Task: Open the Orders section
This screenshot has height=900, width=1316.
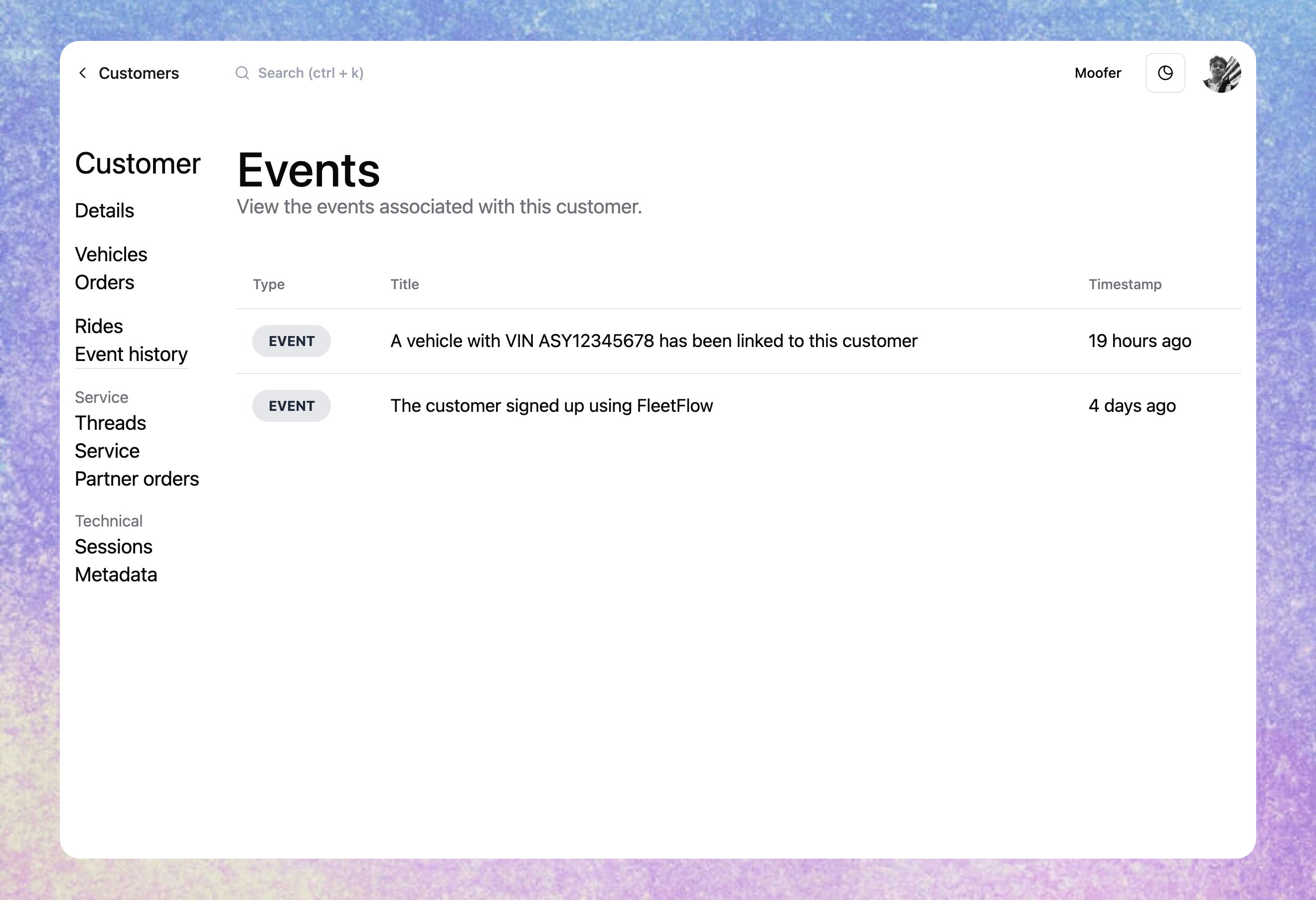Action: pos(104,283)
